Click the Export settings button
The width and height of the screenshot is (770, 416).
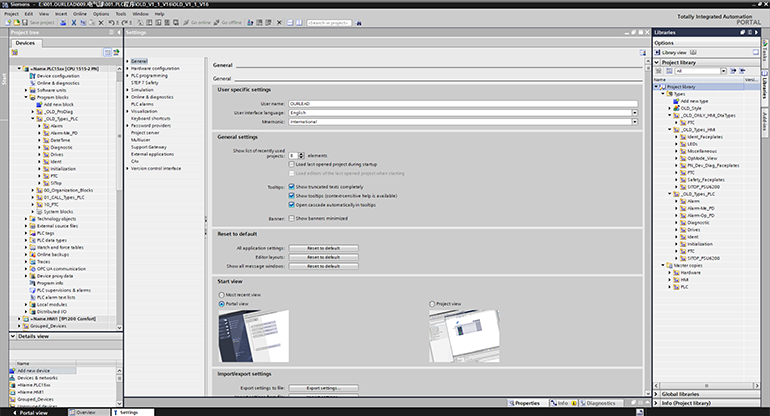click(324, 388)
